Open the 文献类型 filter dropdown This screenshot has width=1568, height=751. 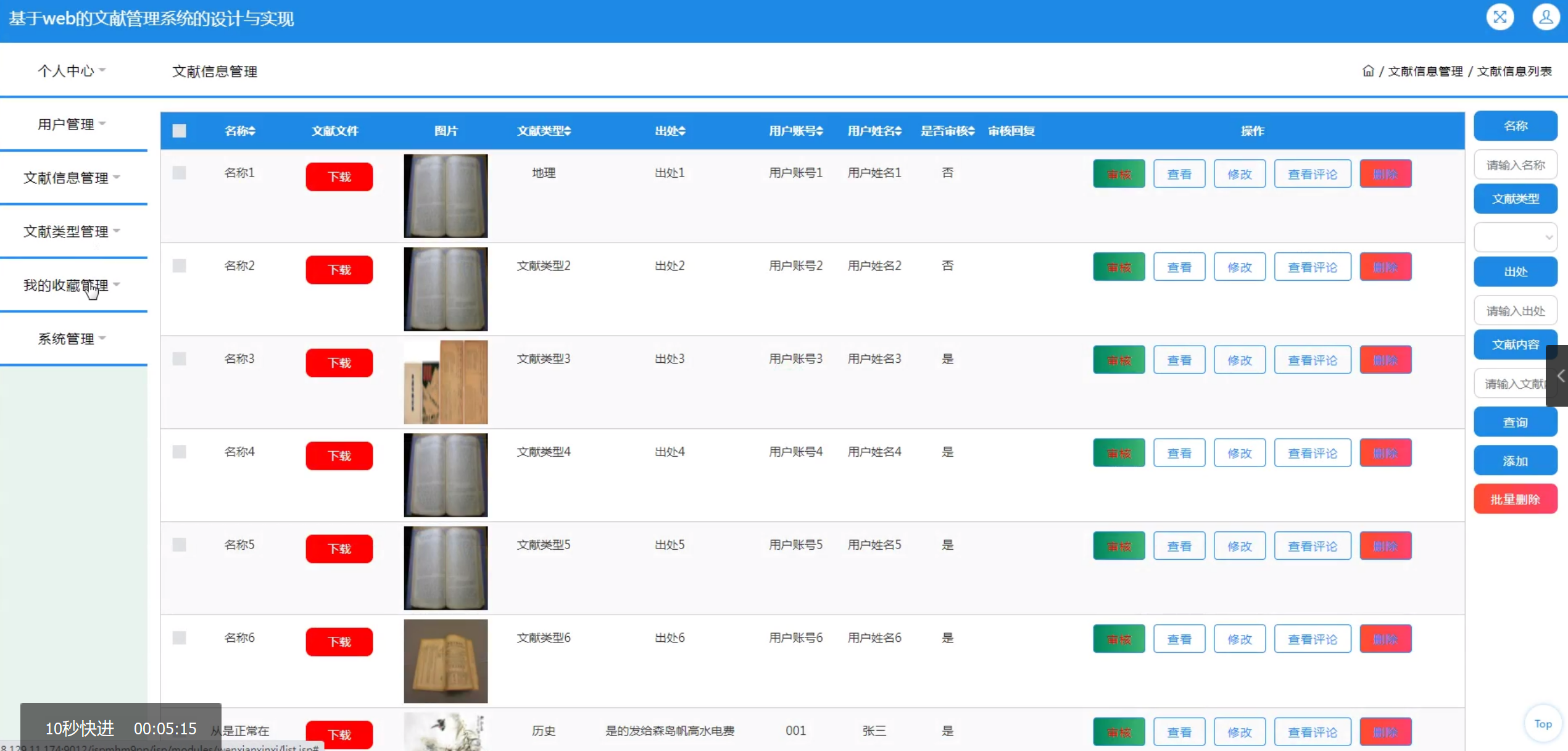click(x=1516, y=237)
